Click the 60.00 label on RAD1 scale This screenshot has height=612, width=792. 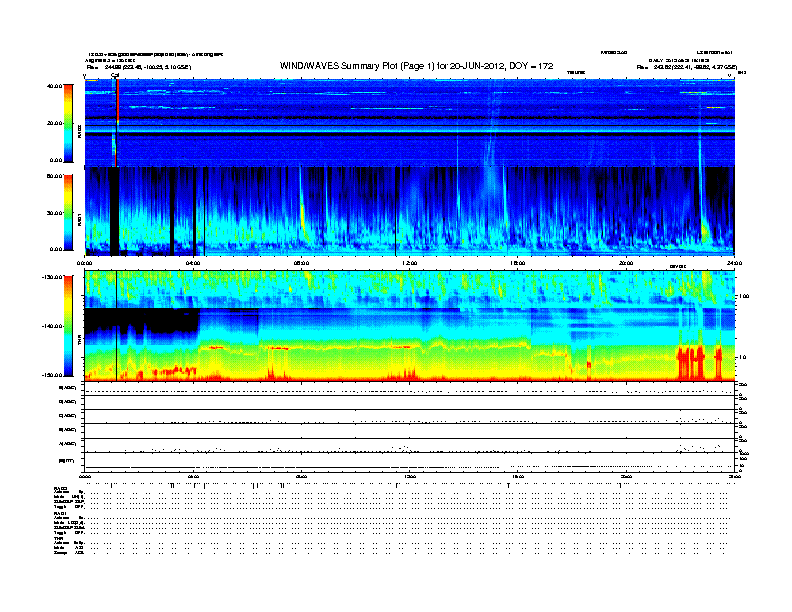pyautogui.click(x=54, y=176)
